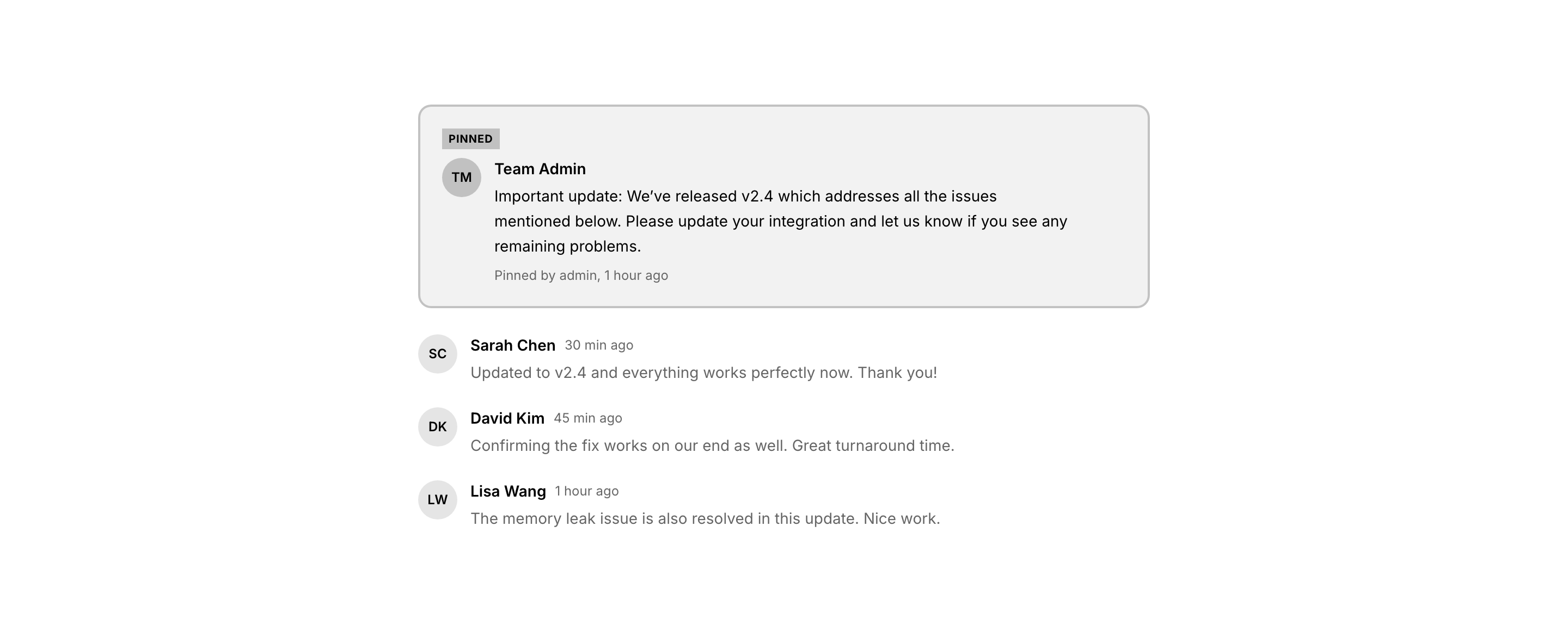Click "Nice work." in Lisa's comment
The image size is (1568, 636).
pos(902,519)
